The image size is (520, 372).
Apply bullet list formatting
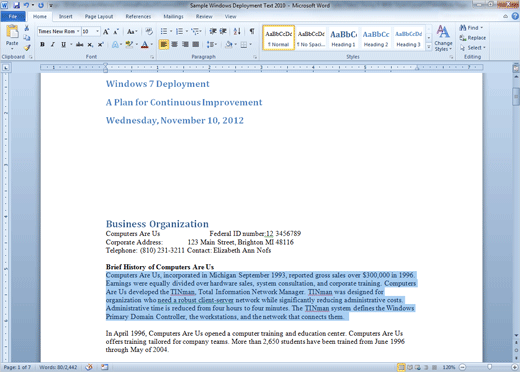pyautogui.click(x=164, y=31)
